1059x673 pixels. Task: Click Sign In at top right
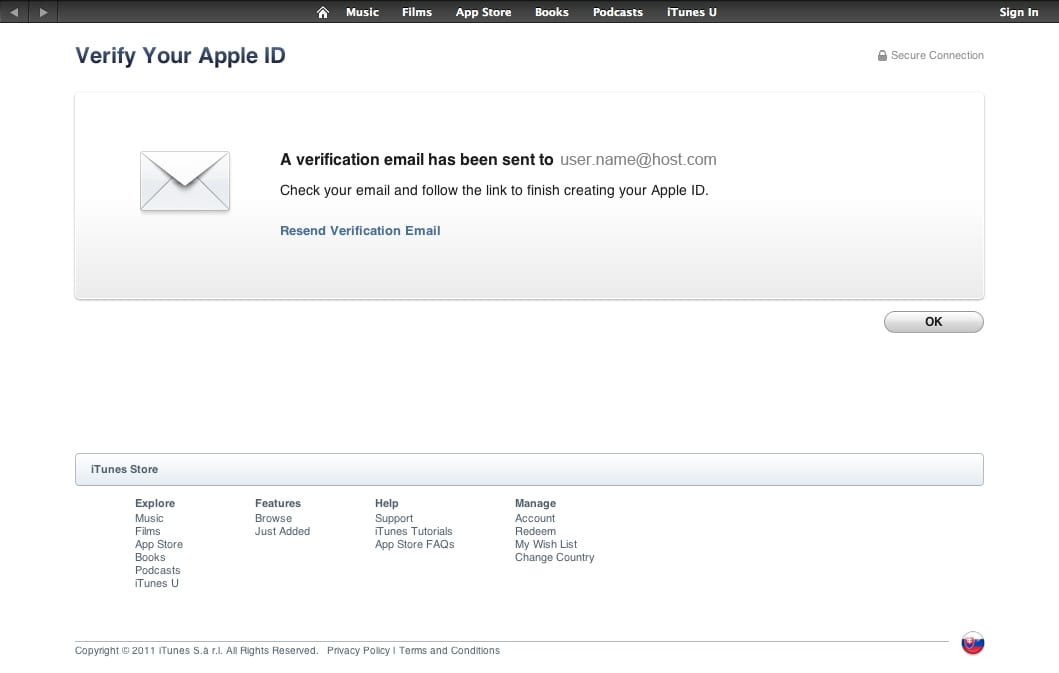point(1018,12)
